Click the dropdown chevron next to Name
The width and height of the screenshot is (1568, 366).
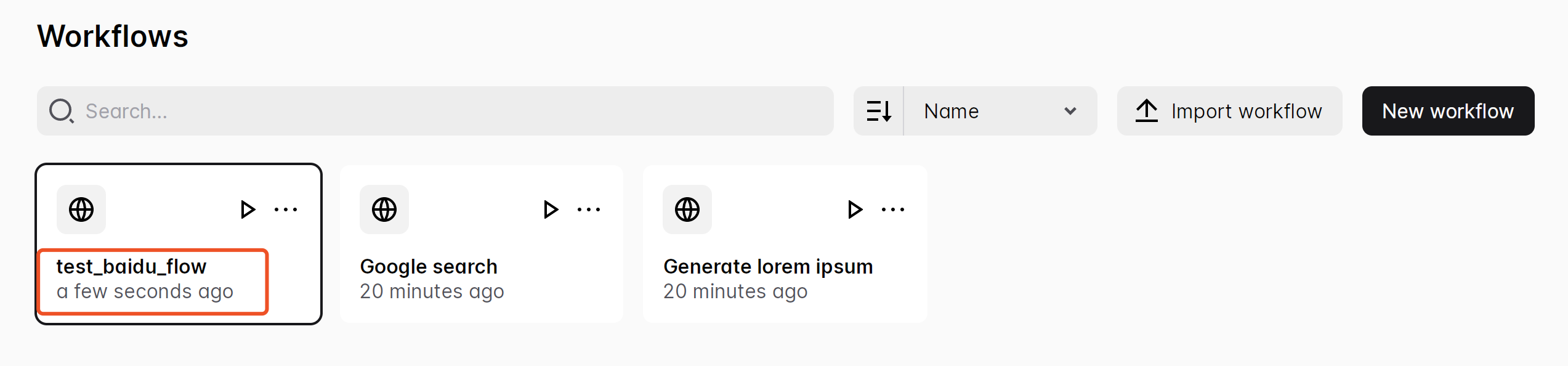pyautogui.click(x=1070, y=111)
